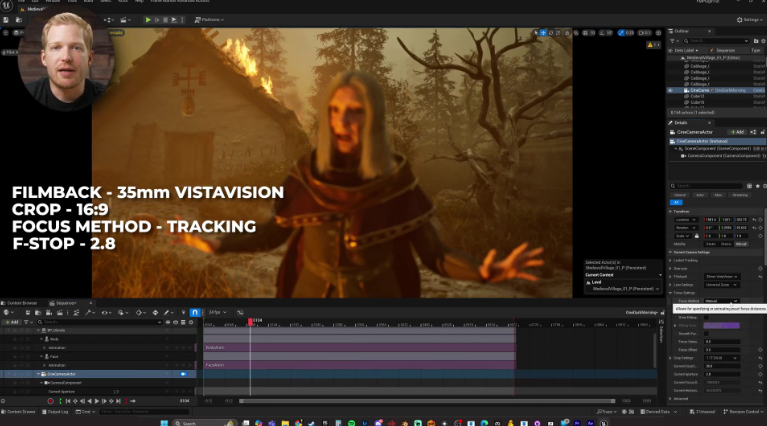This screenshot has height=426, width=767.
Task: Click the Current Aperture track row
Action: coord(98,392)
